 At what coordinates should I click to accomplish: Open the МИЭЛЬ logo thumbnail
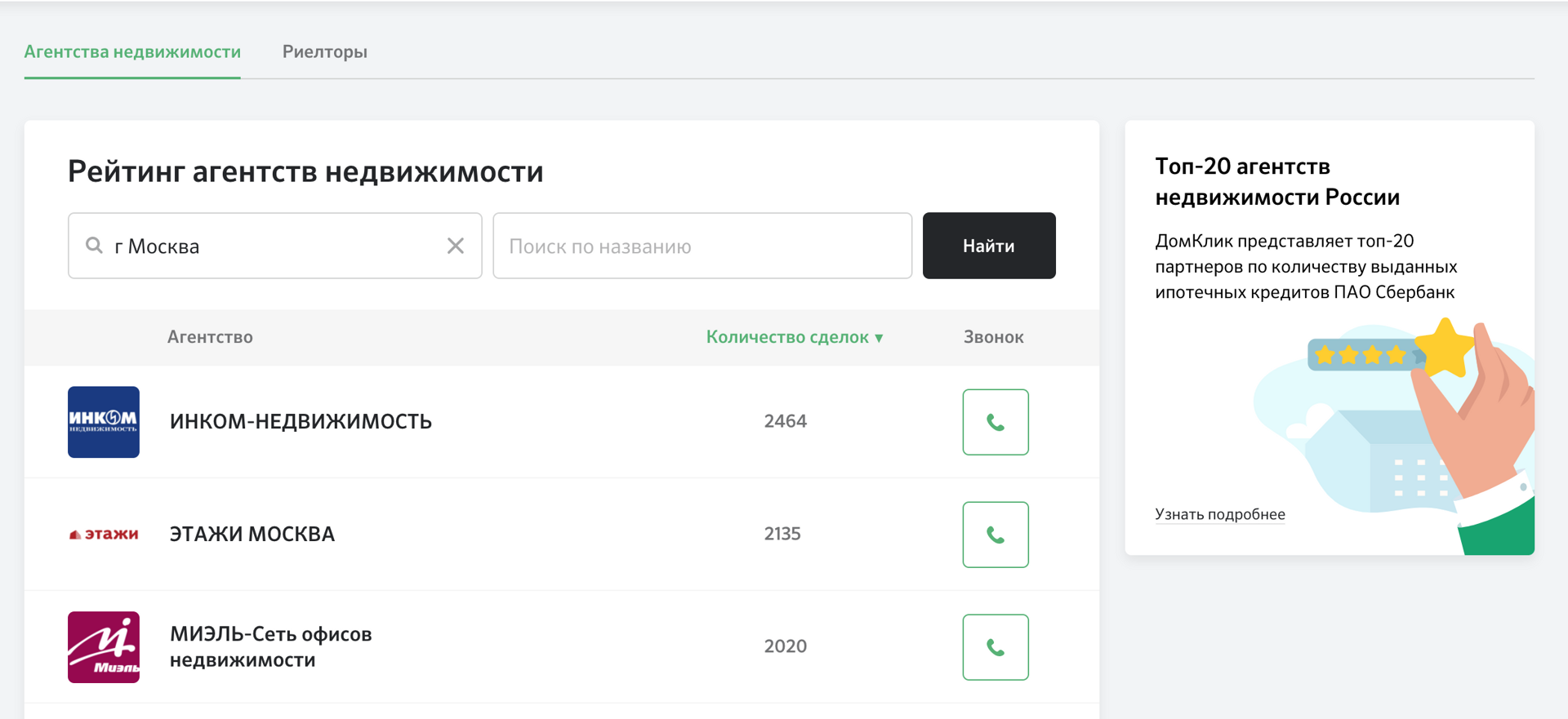[x=104, y=647]
